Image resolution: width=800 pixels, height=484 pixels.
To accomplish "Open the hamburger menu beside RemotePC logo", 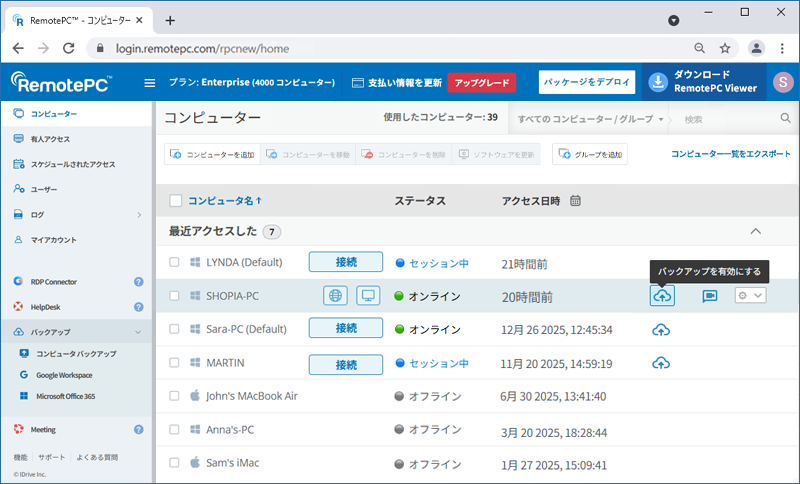I will [149, 83].
